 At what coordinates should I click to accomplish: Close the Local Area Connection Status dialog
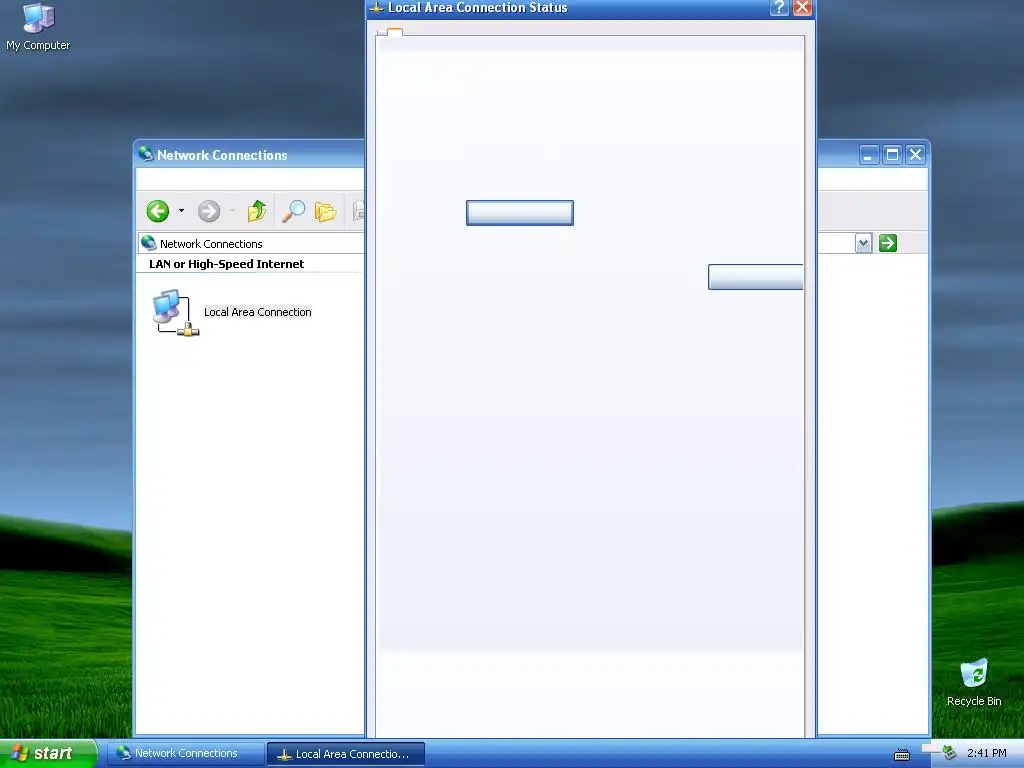coord(802,8)
